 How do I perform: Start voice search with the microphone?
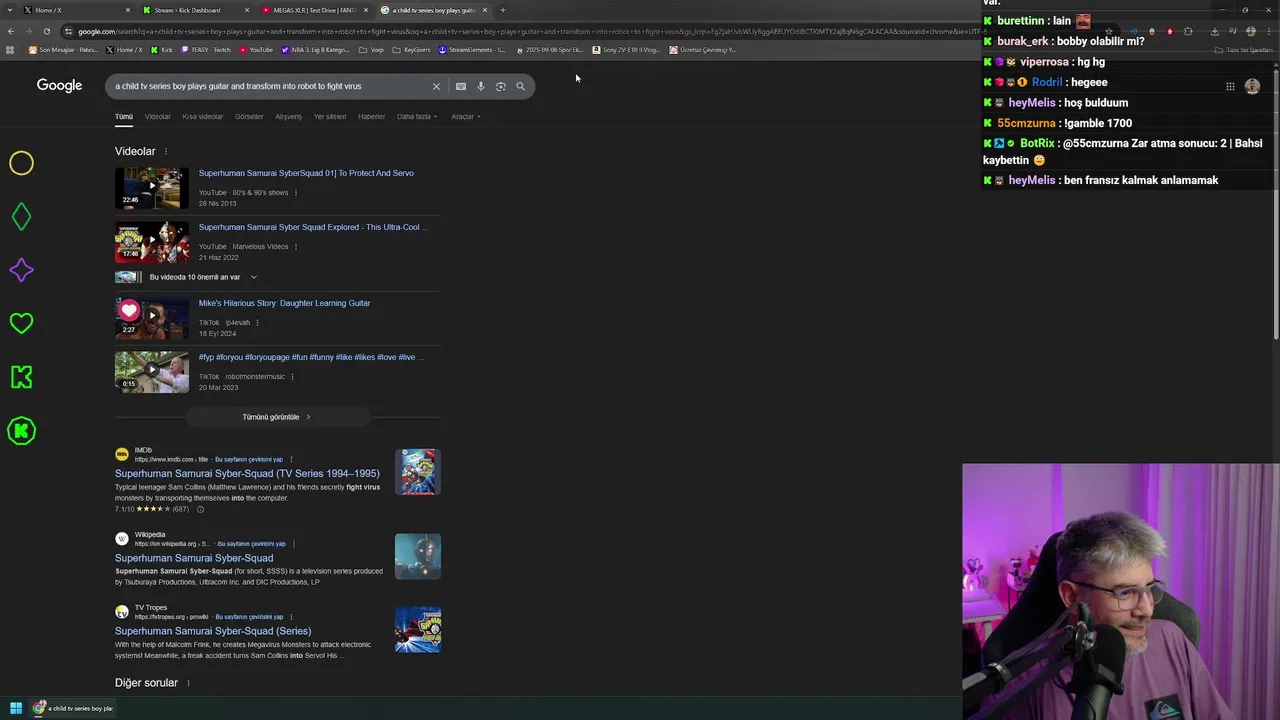coord(481,86)
